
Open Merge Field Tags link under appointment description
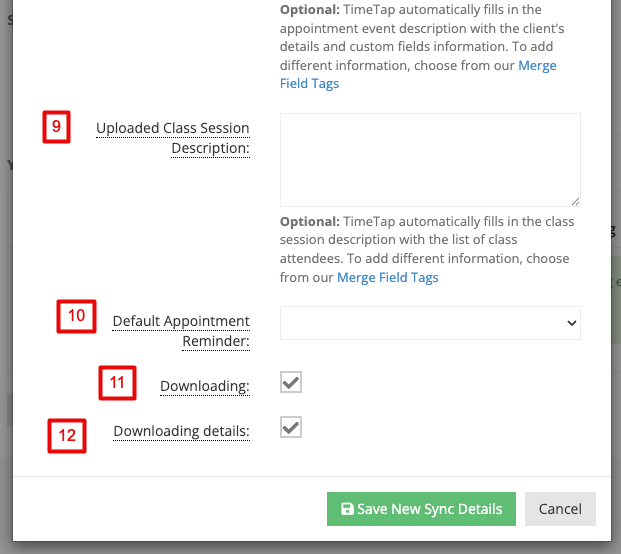click(x=418, y=74)
